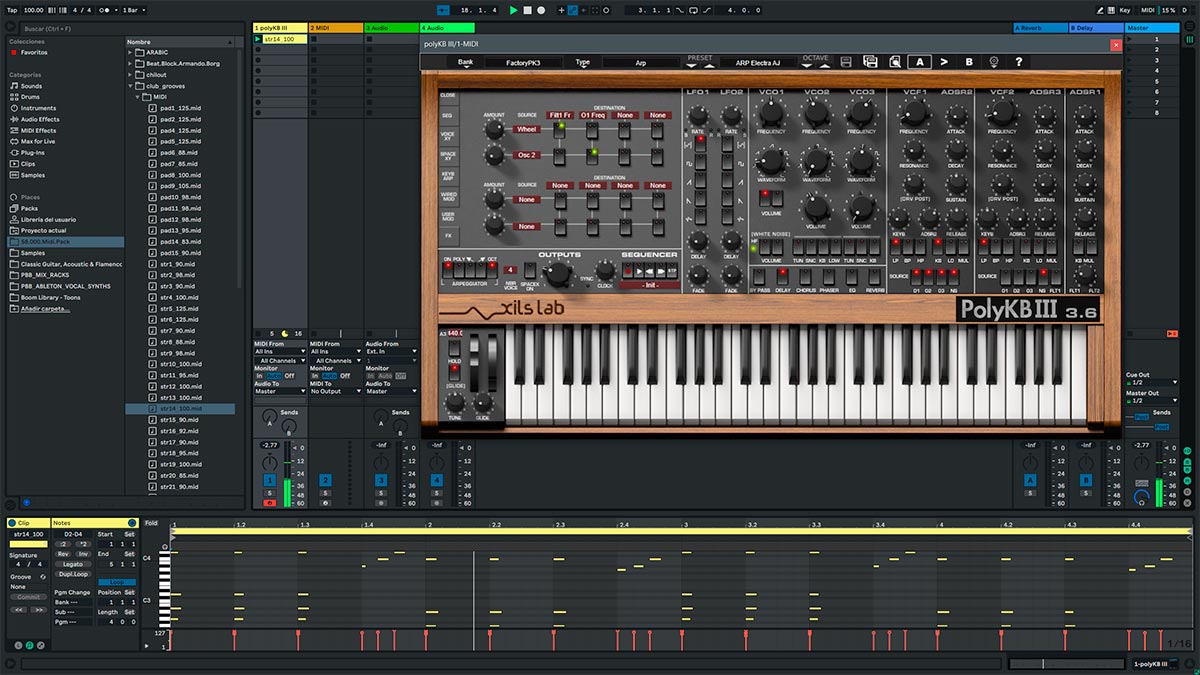Viewport: 1200px width, 675px height.
Task: Select the B Delay return track header
Action: click(x=1097, y=28)
